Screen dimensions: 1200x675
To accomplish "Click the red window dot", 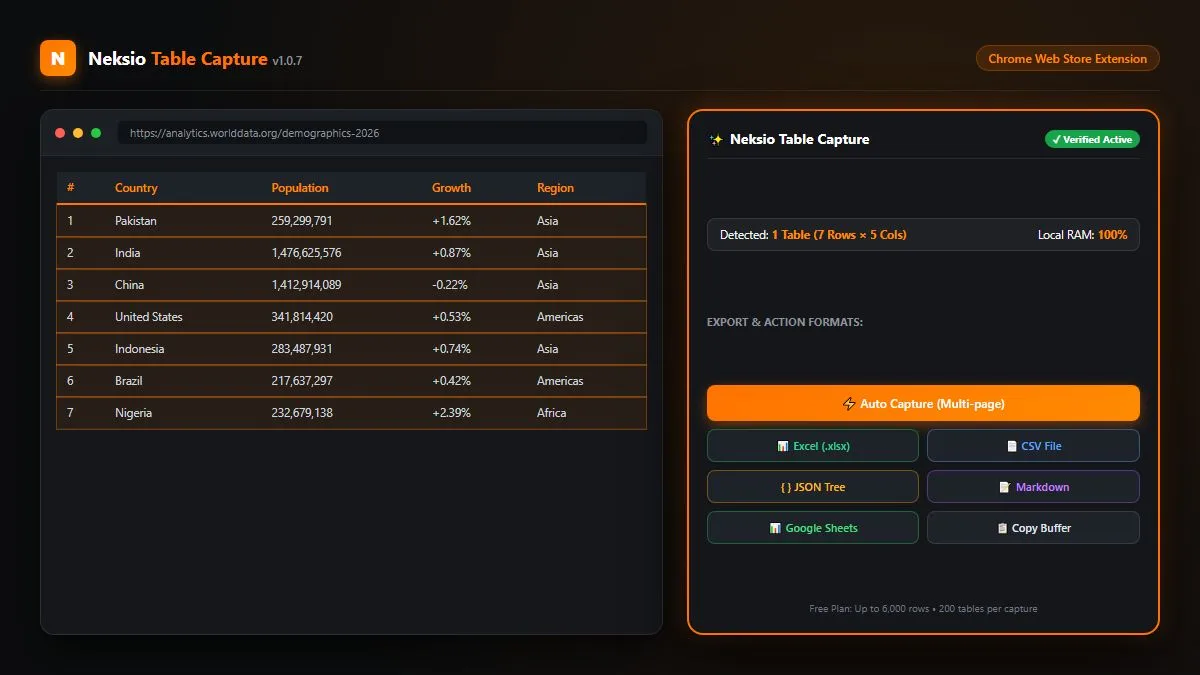I will point(60,133).
